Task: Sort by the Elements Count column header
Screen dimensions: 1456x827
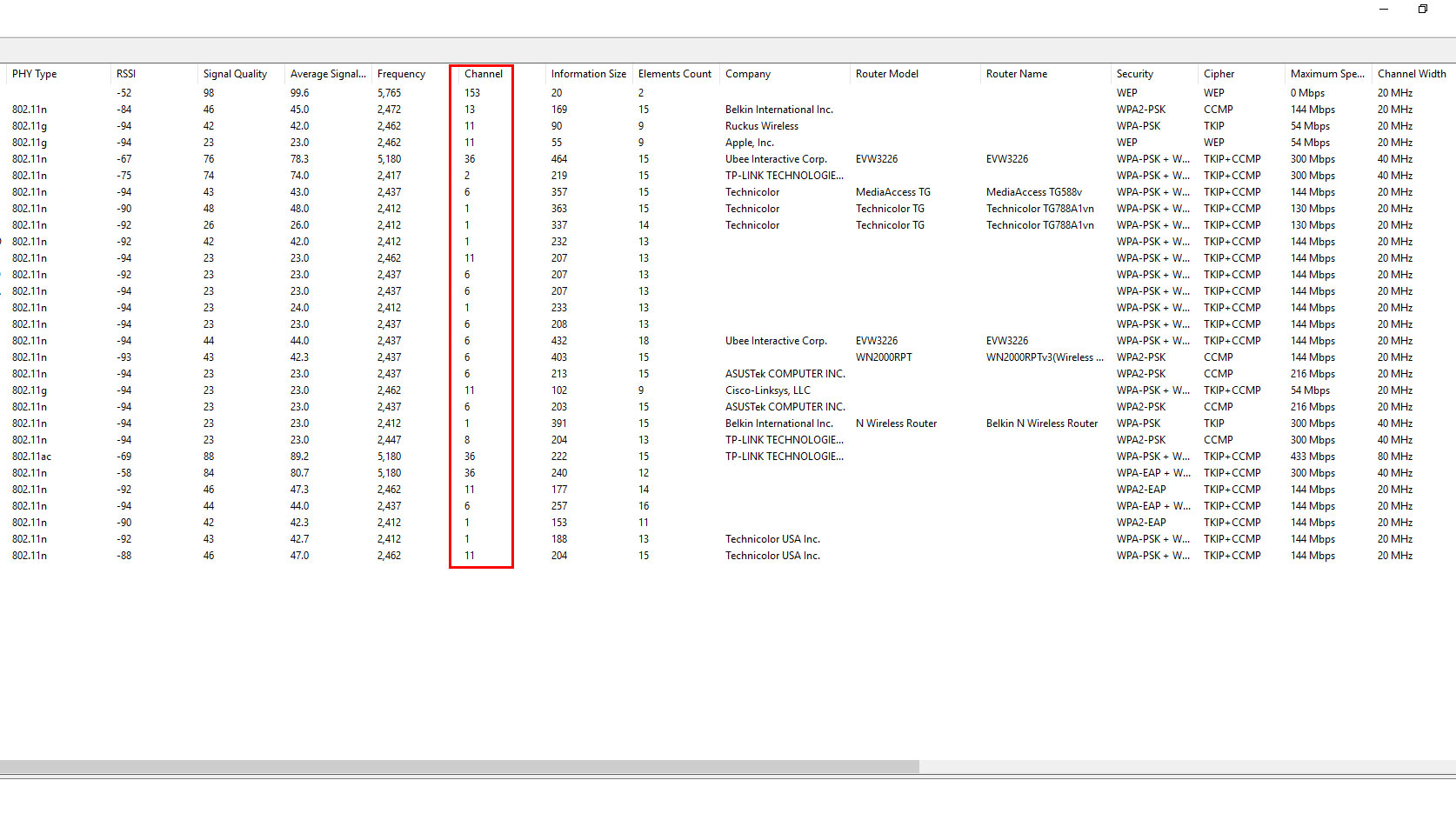Action: click(675, 74)
